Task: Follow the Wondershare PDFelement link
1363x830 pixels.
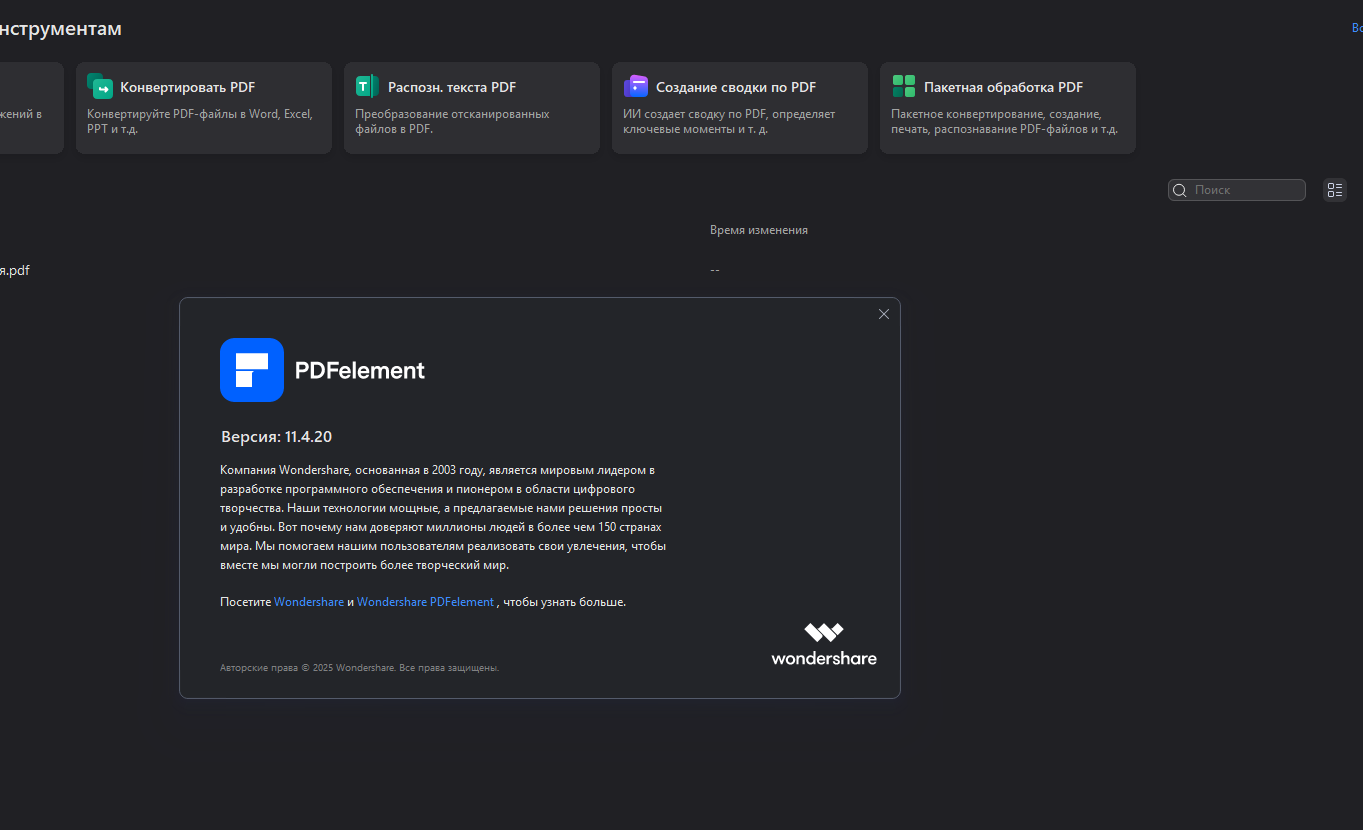Action: coord(425,602)
